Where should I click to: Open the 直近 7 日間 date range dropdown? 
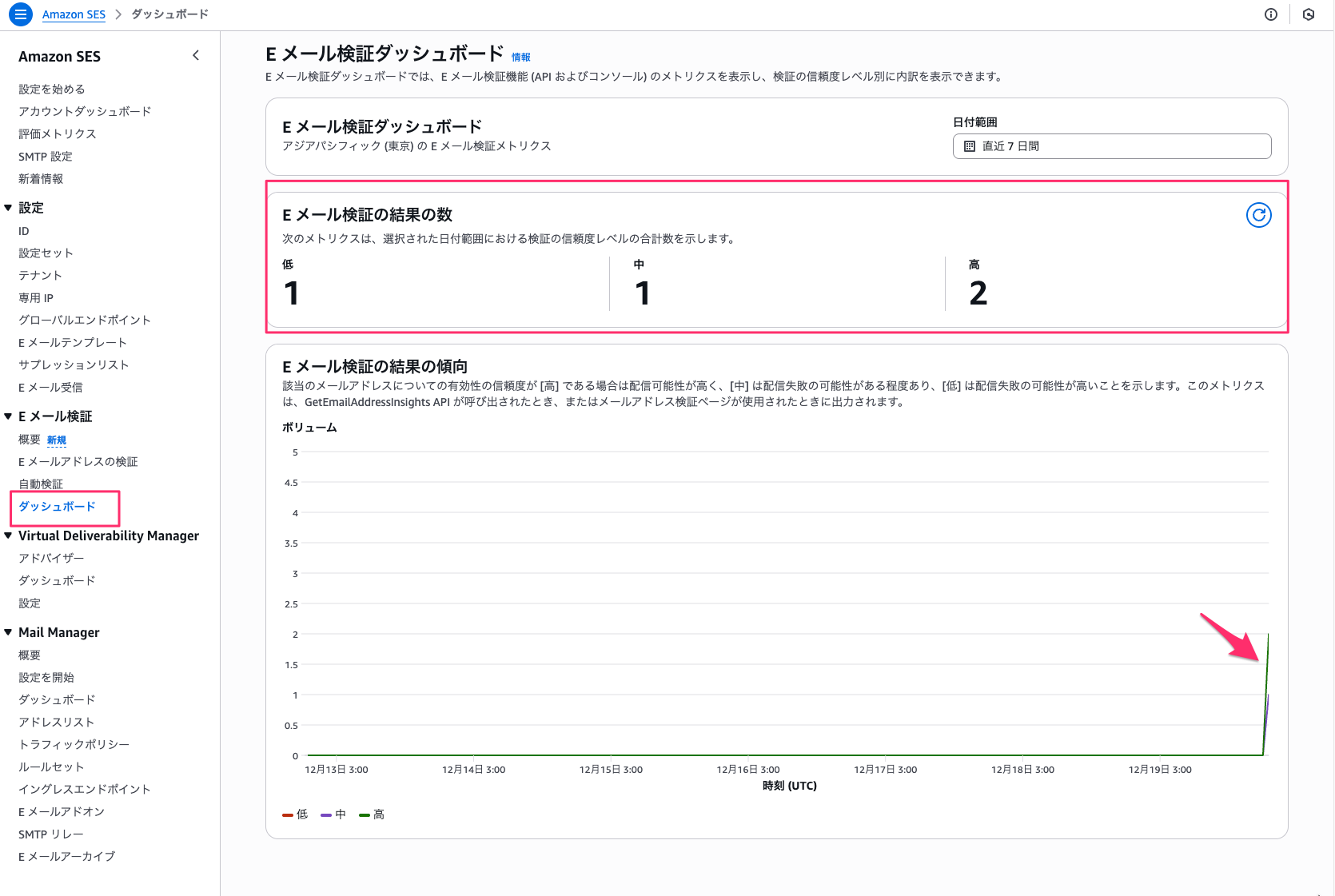click(1111, 146)
